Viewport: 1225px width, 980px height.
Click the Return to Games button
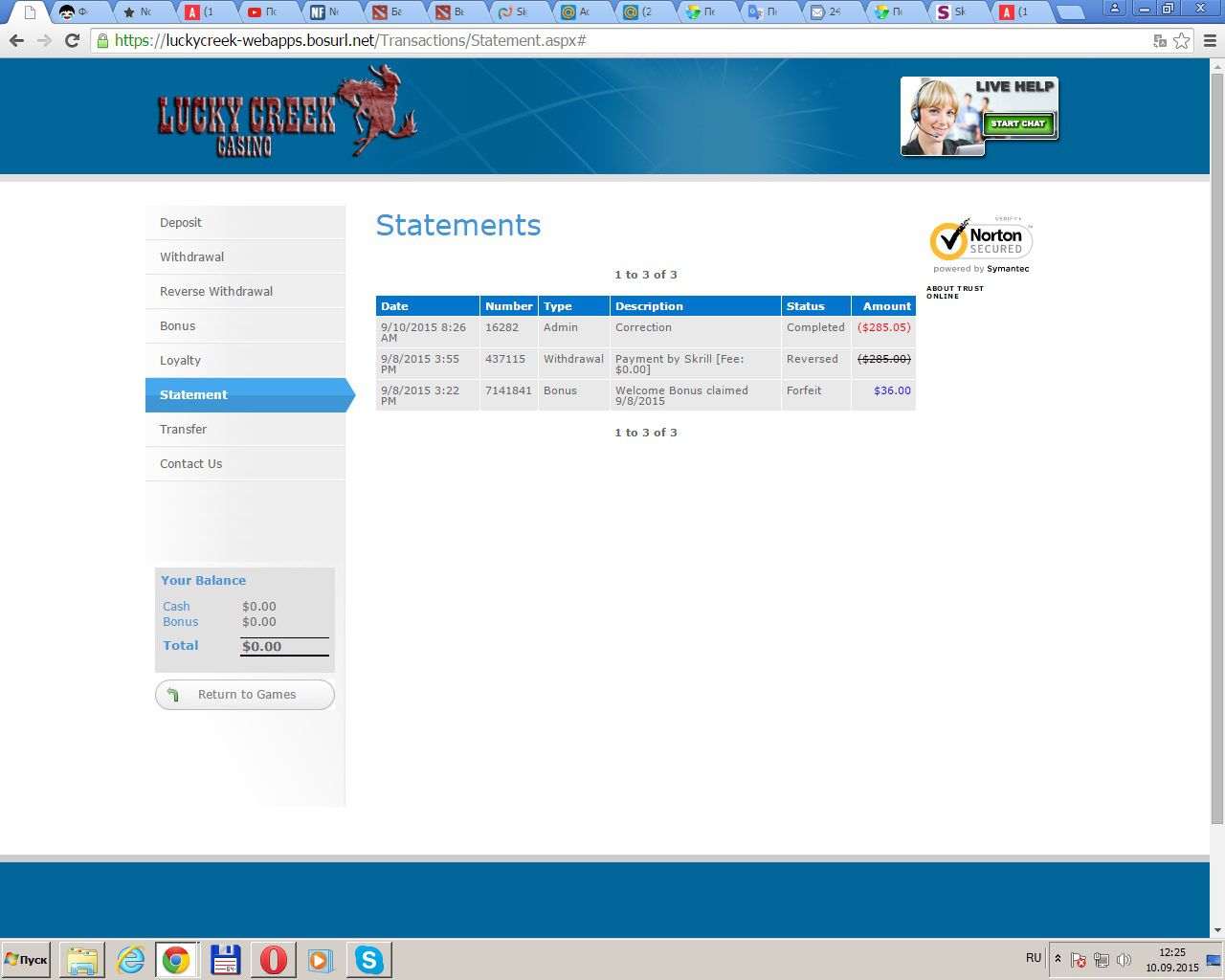click(245, 695)
